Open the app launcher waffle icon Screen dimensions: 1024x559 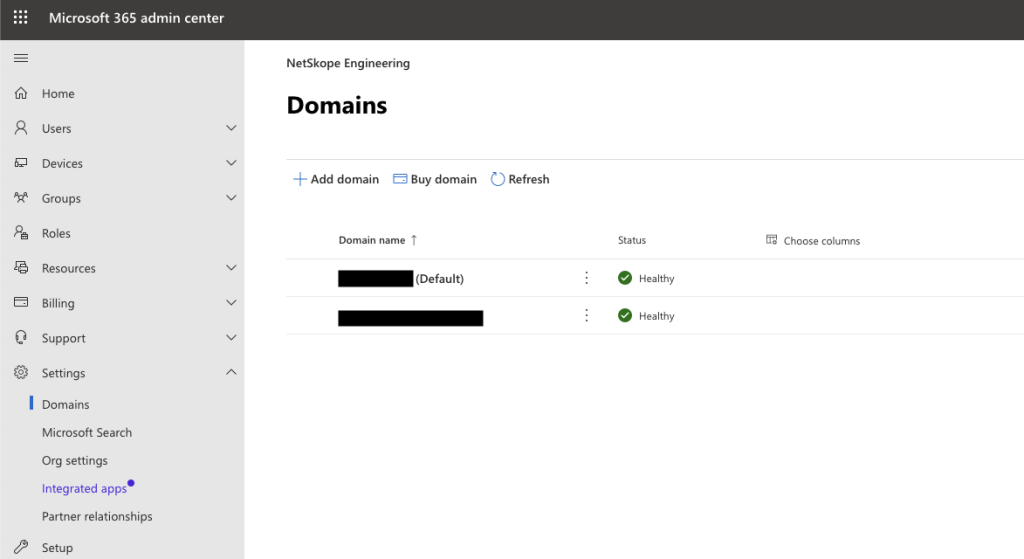point(21,18)
